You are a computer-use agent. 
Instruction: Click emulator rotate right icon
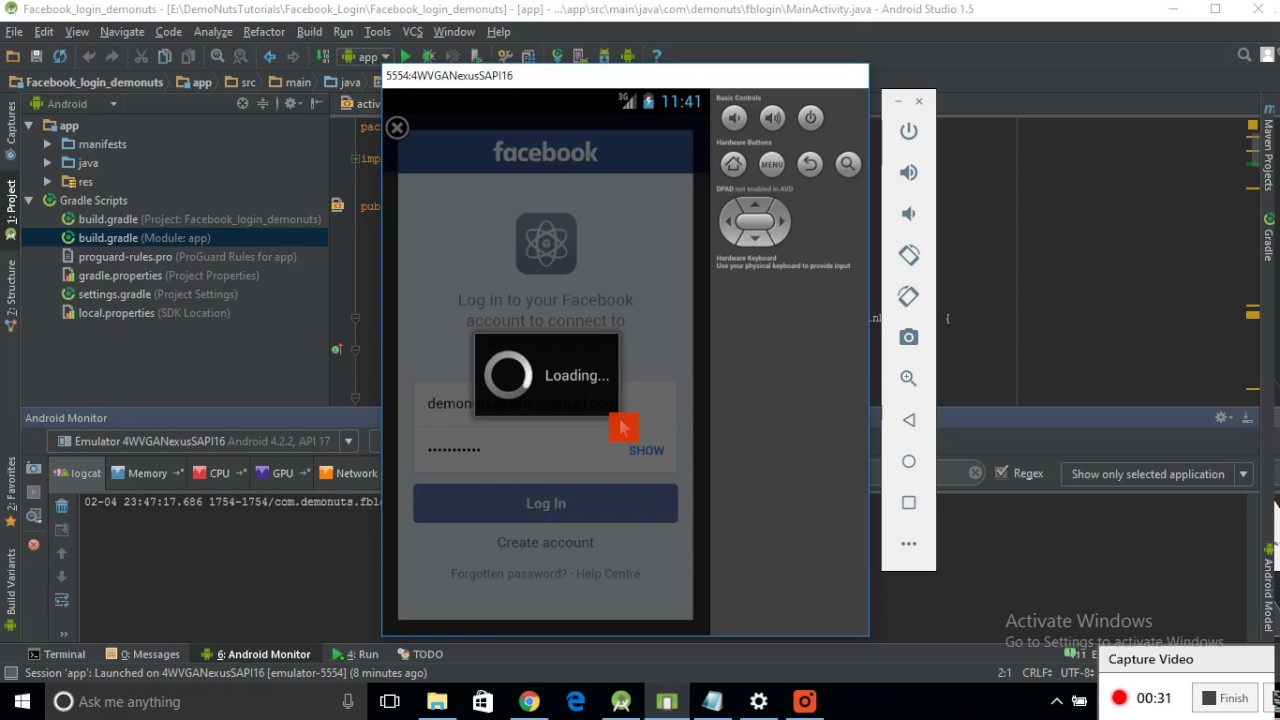pos(908,296)
